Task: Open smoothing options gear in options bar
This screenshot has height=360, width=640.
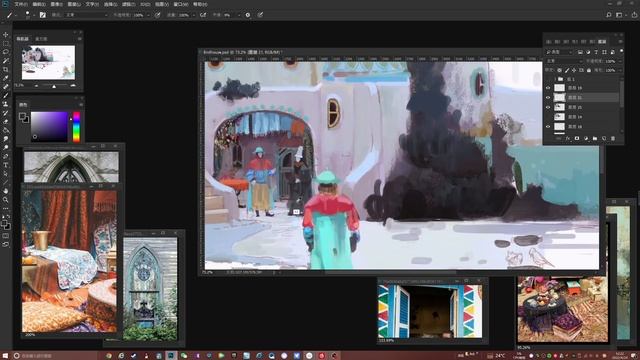Action: coord(248,15)
